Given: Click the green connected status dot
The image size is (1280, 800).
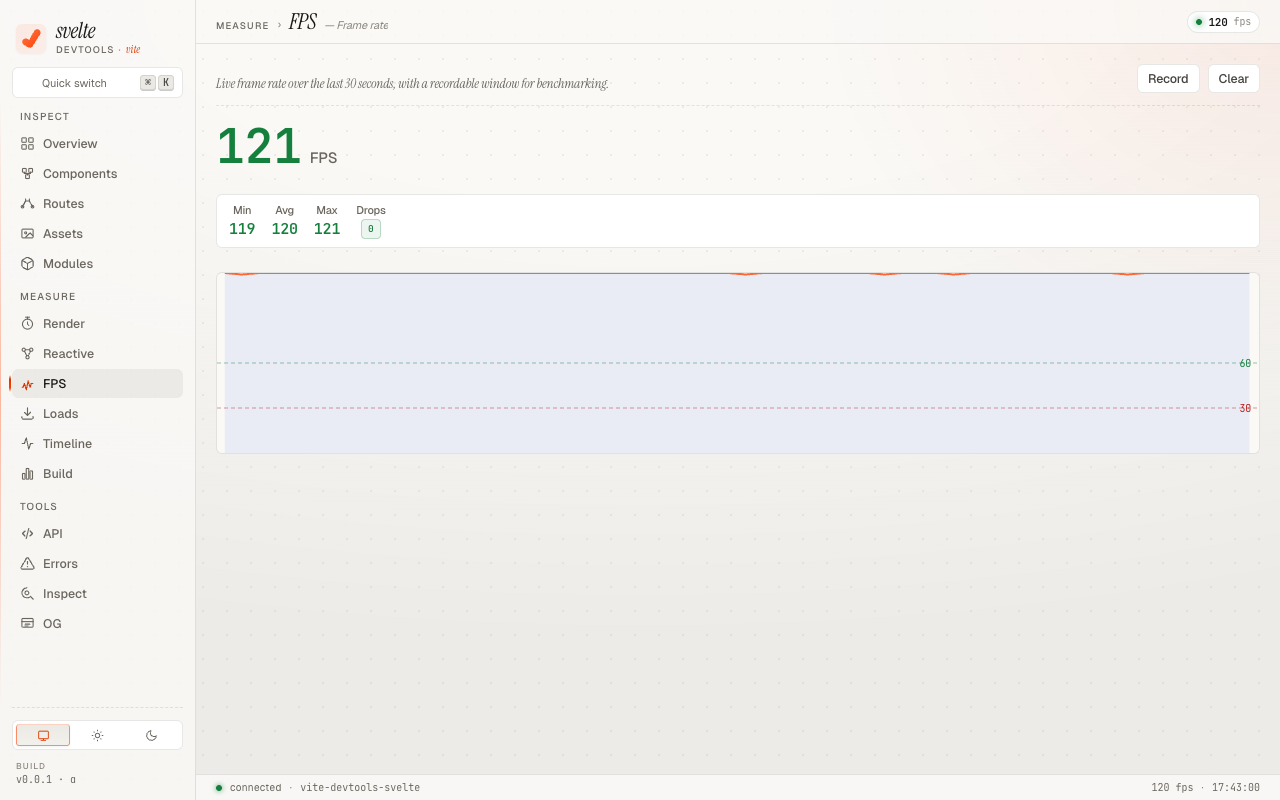Looking at the screenshot, I should tap(219, 788).
